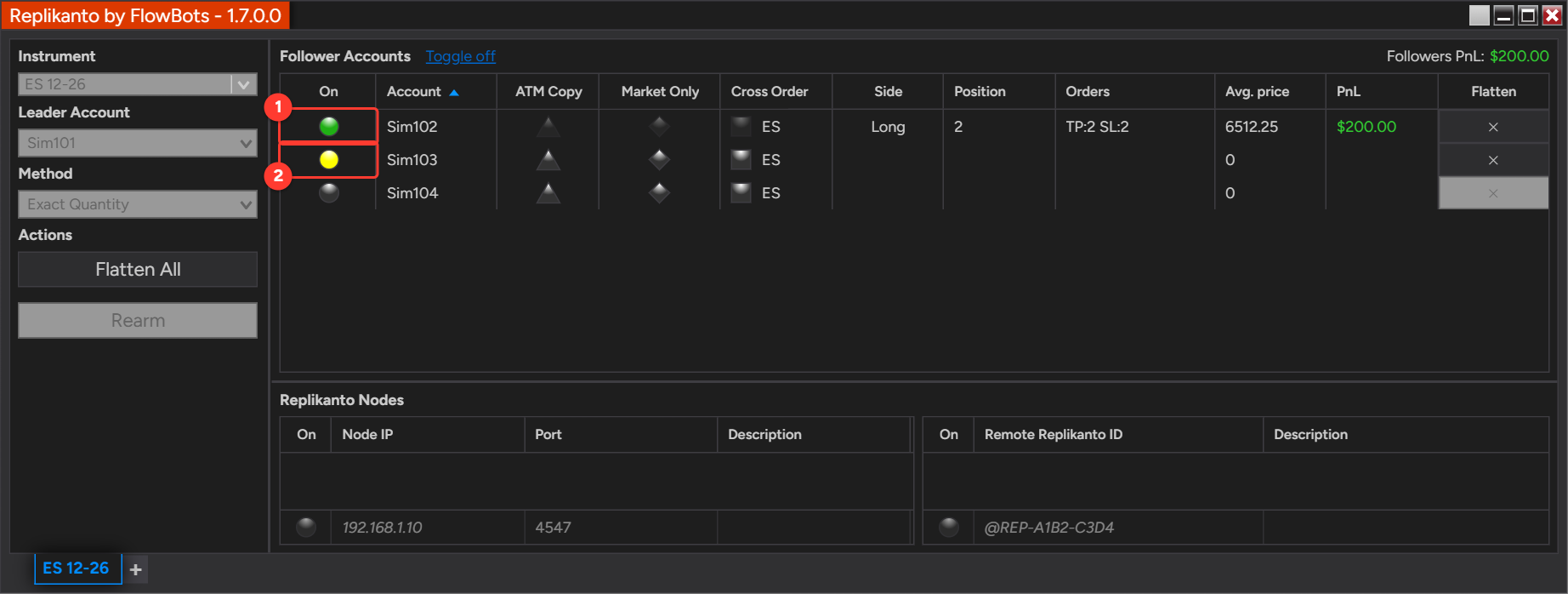Toggle Market Only diamond for Sim104

click(659, 193)
